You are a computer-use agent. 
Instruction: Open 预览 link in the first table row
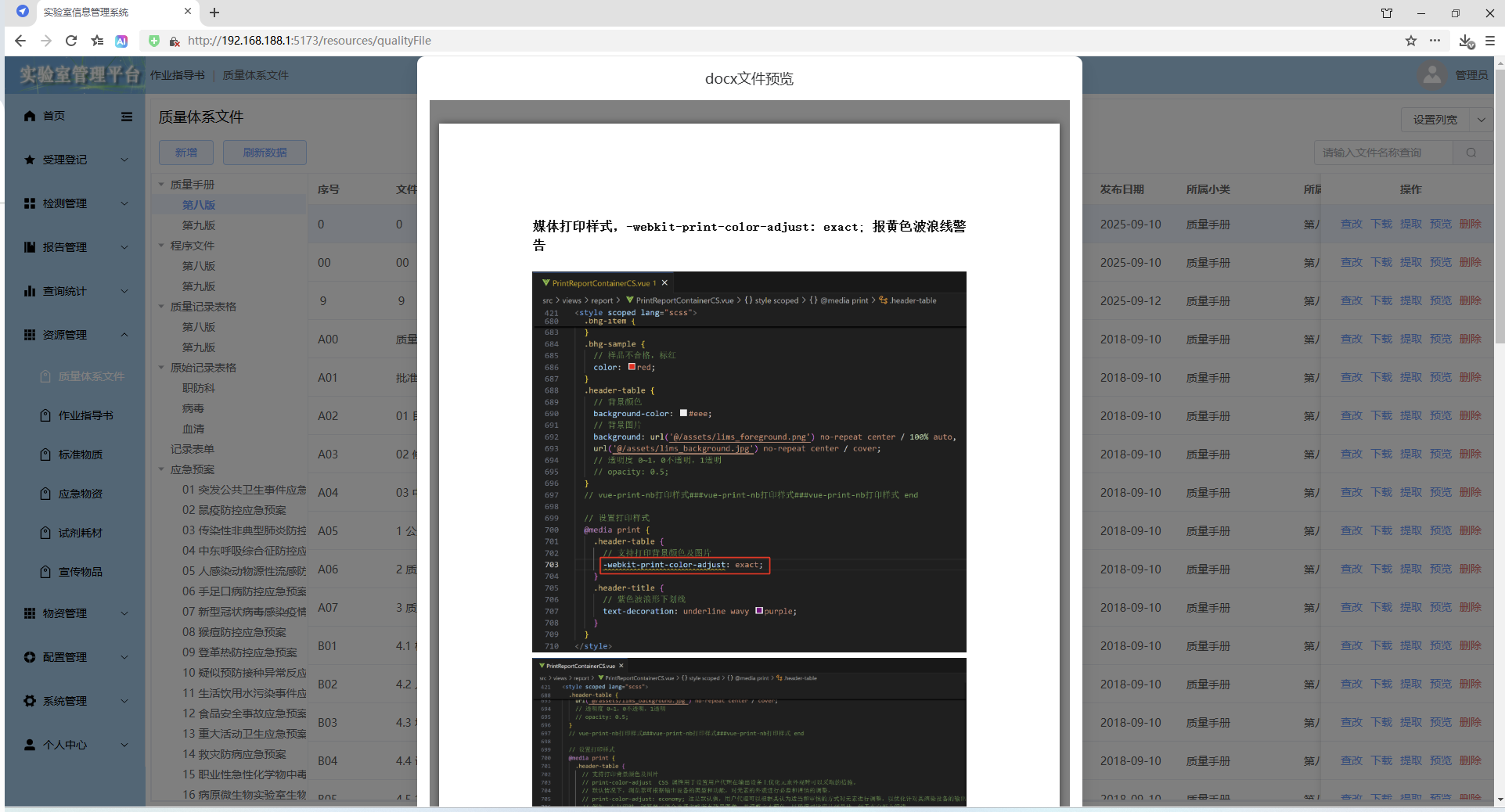(x=1439, y=224)
